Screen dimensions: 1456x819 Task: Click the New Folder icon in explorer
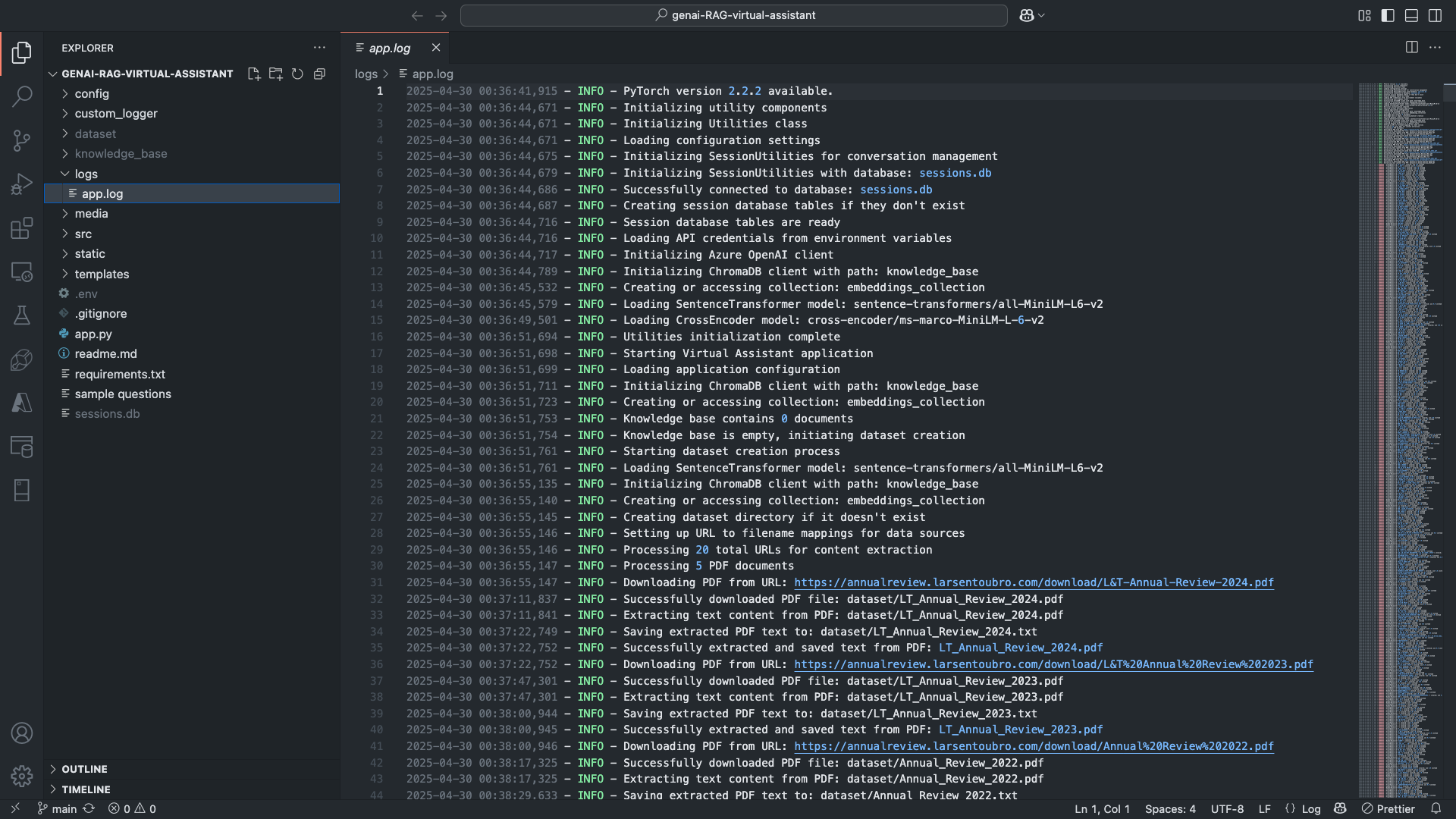(276, 74)
